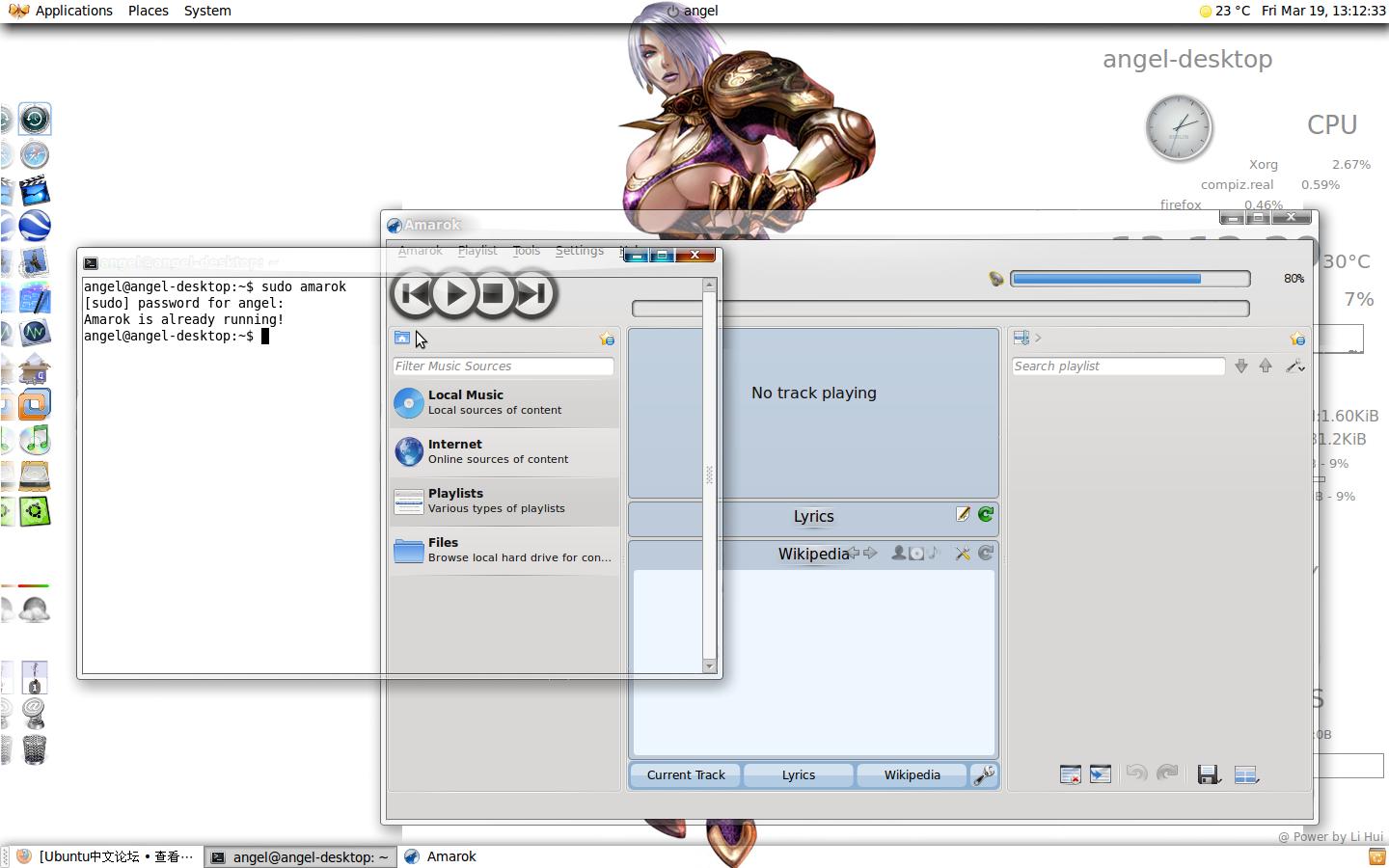Launch the green music note dock icon
The image size is (1389, 868).
(x=35, y=440)
